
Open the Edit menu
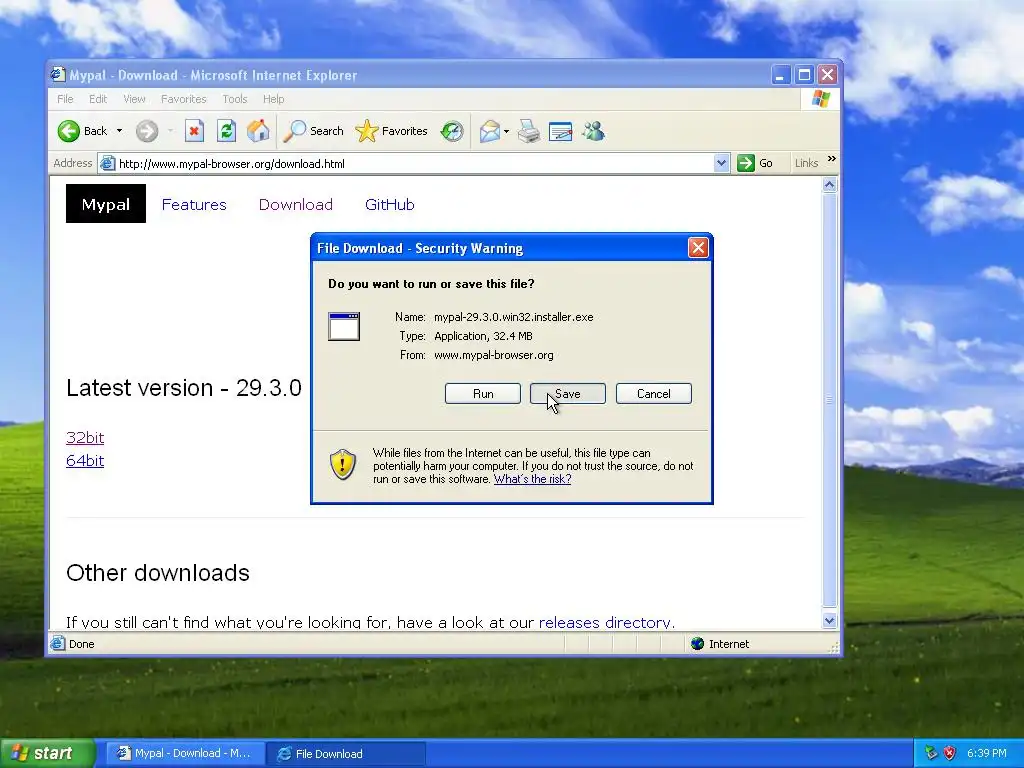98,99
